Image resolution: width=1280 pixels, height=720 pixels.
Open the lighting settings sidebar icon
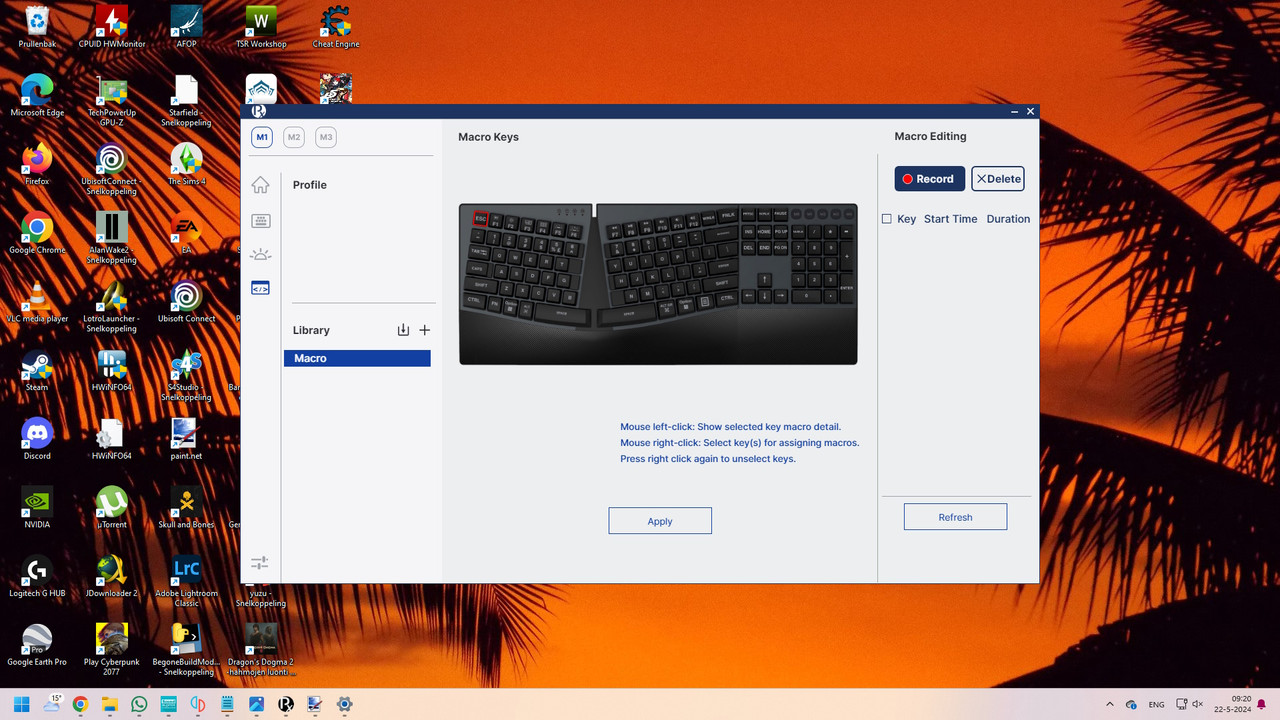[260, 254]
